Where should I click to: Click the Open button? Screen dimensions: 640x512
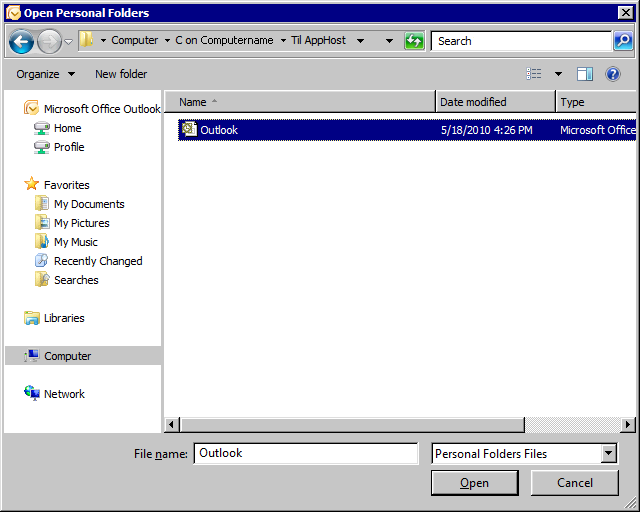[x=475, y=483]
